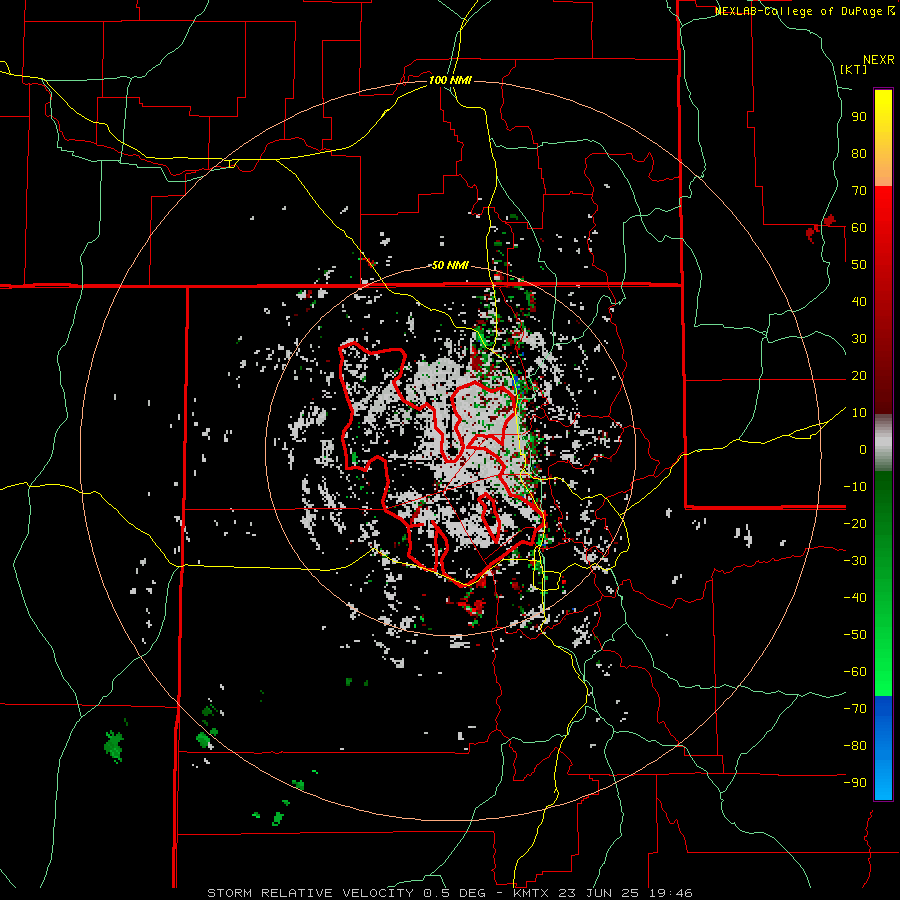Click the "-50" value on the color scale
The width and height of the screenshot is (900, 900).
(x=855, y=635)
